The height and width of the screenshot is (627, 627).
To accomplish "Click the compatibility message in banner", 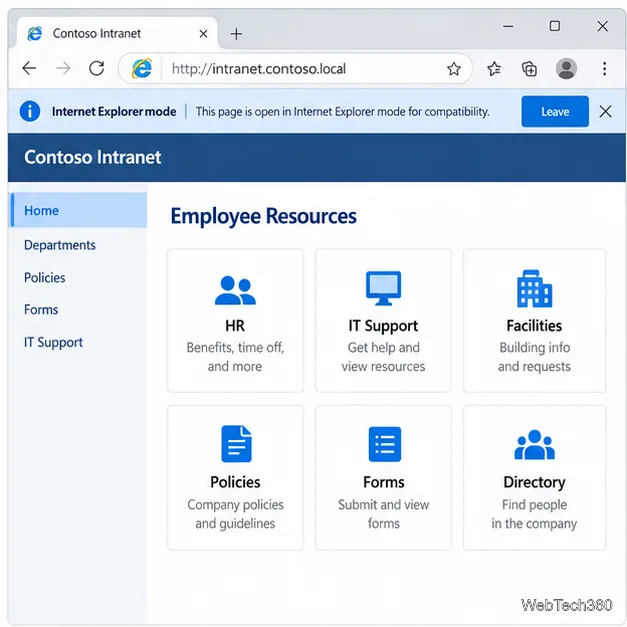I will tap(342, 112).
